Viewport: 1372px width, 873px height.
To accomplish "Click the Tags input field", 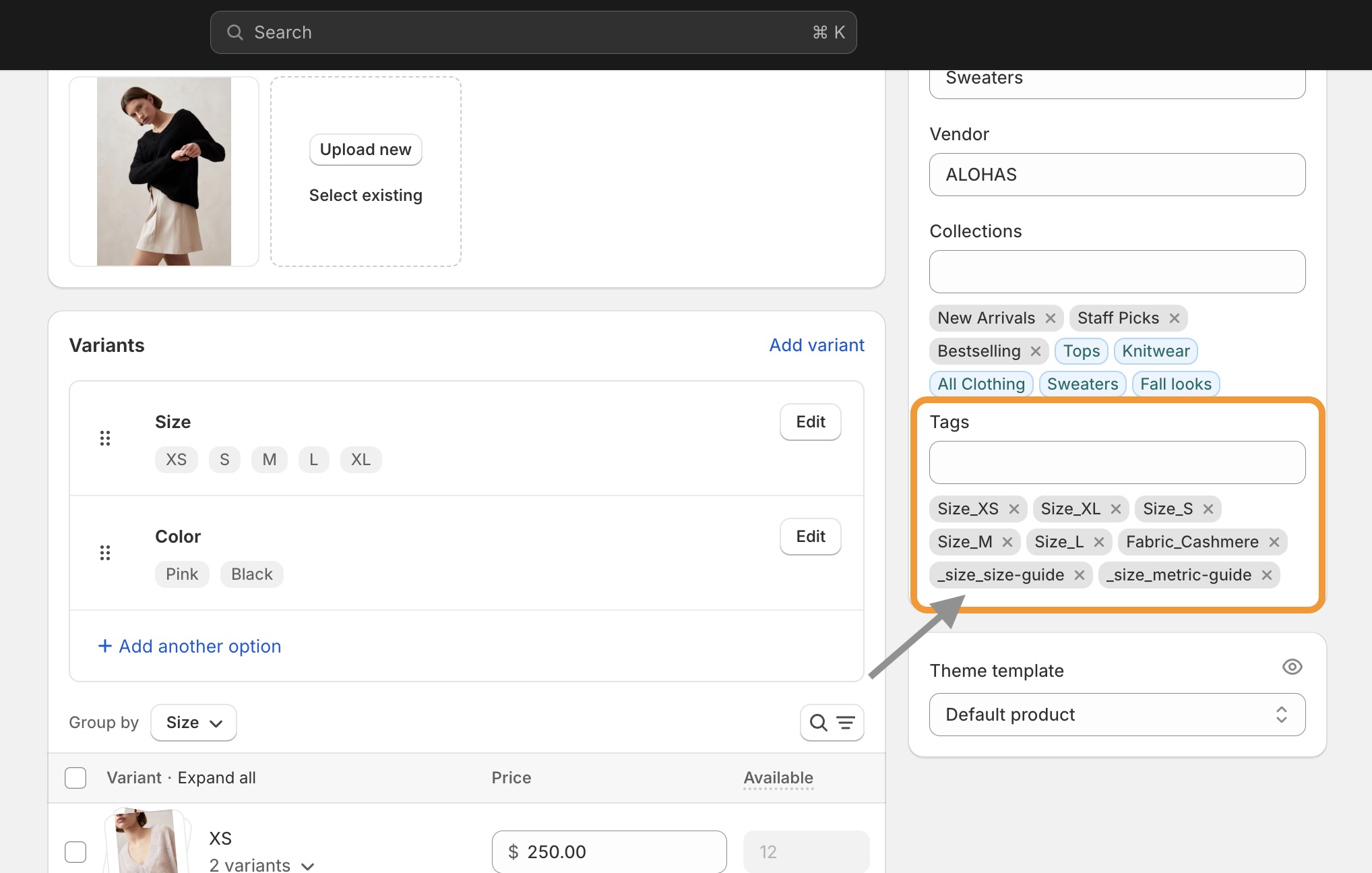I will tap(1117, 462).
